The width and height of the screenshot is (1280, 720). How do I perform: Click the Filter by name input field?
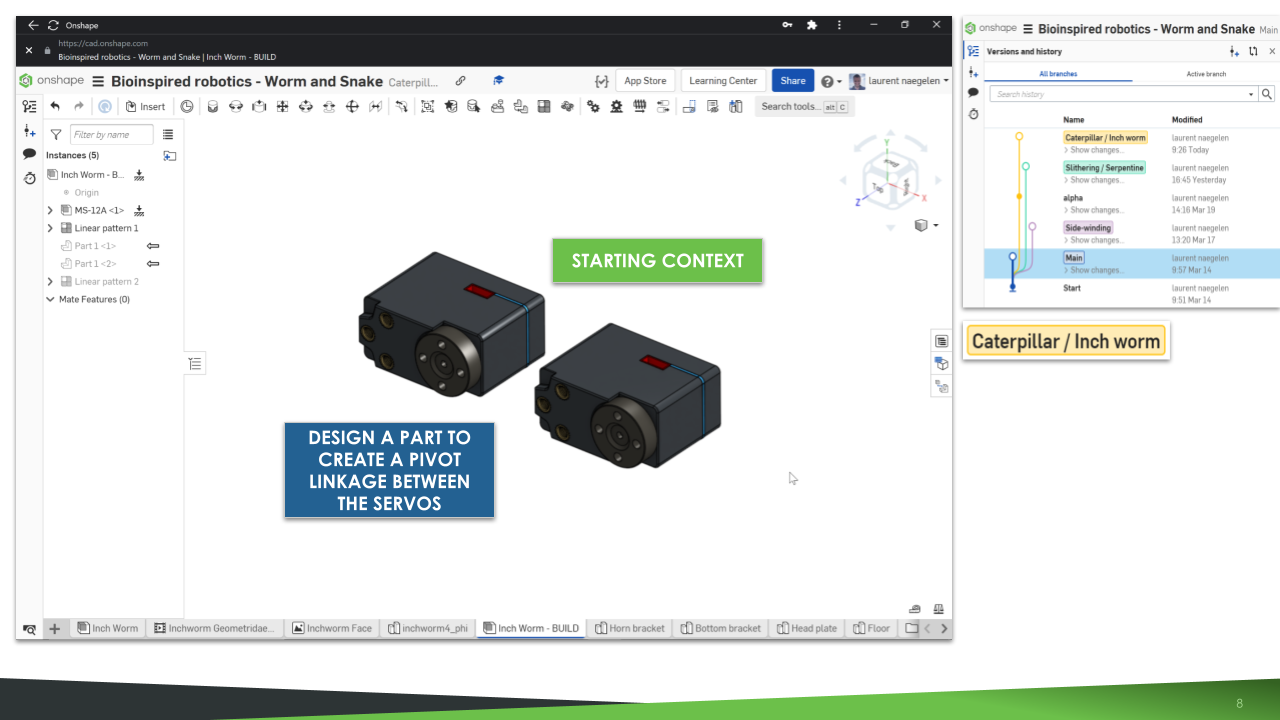coord(110,134)
